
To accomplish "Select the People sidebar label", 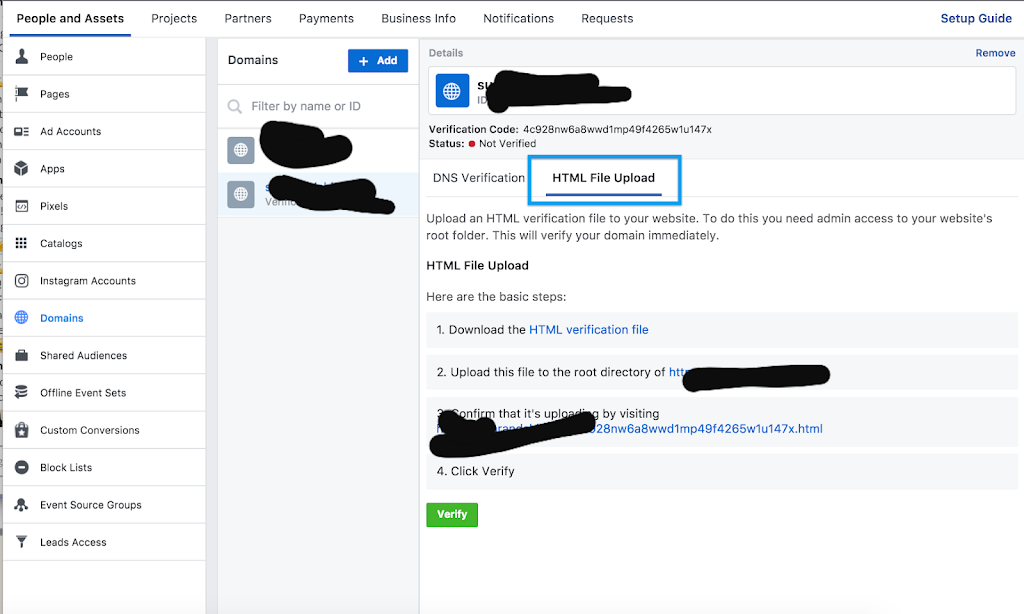I will (56, 57).
